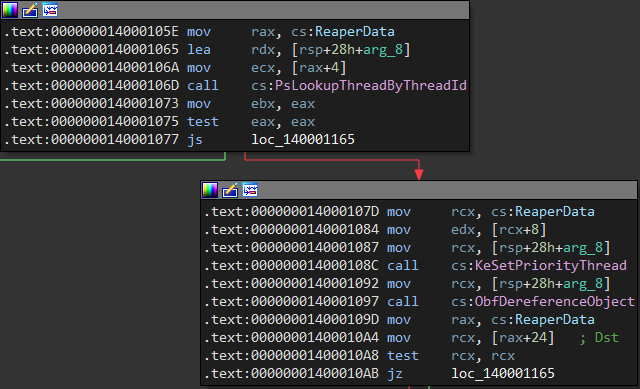Click the group nodes icon in top block

point(50,10)
